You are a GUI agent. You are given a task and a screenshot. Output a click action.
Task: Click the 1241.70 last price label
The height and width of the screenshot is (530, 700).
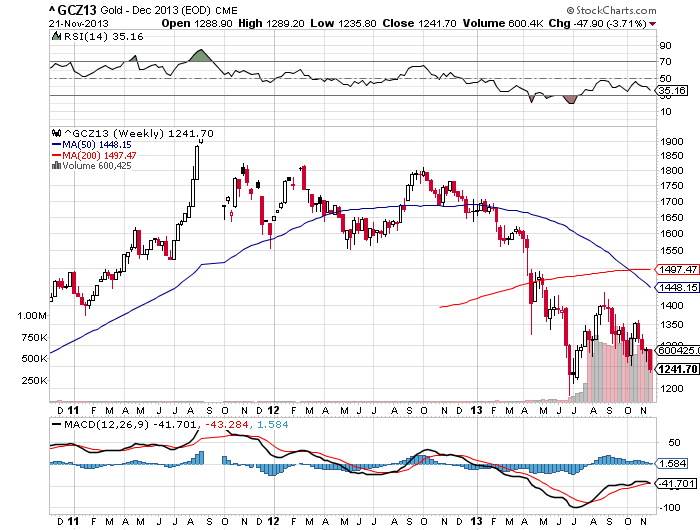point(676,369)
